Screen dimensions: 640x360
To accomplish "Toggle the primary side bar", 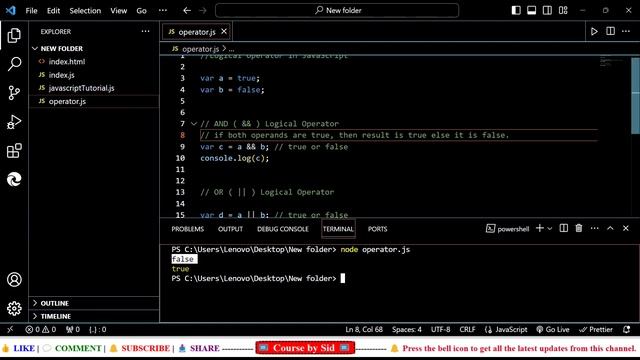I will (x=516, y=10).
